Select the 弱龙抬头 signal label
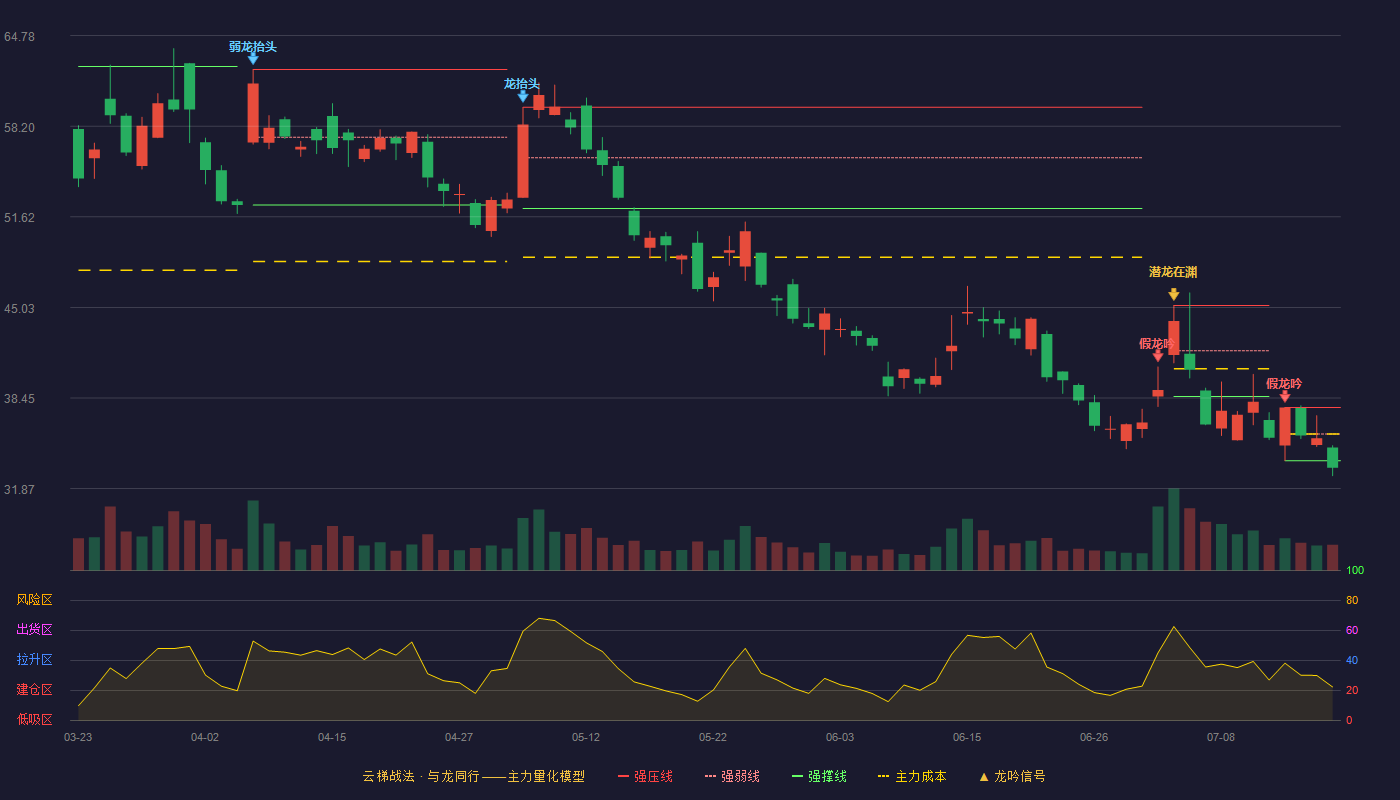 [253, 46]
